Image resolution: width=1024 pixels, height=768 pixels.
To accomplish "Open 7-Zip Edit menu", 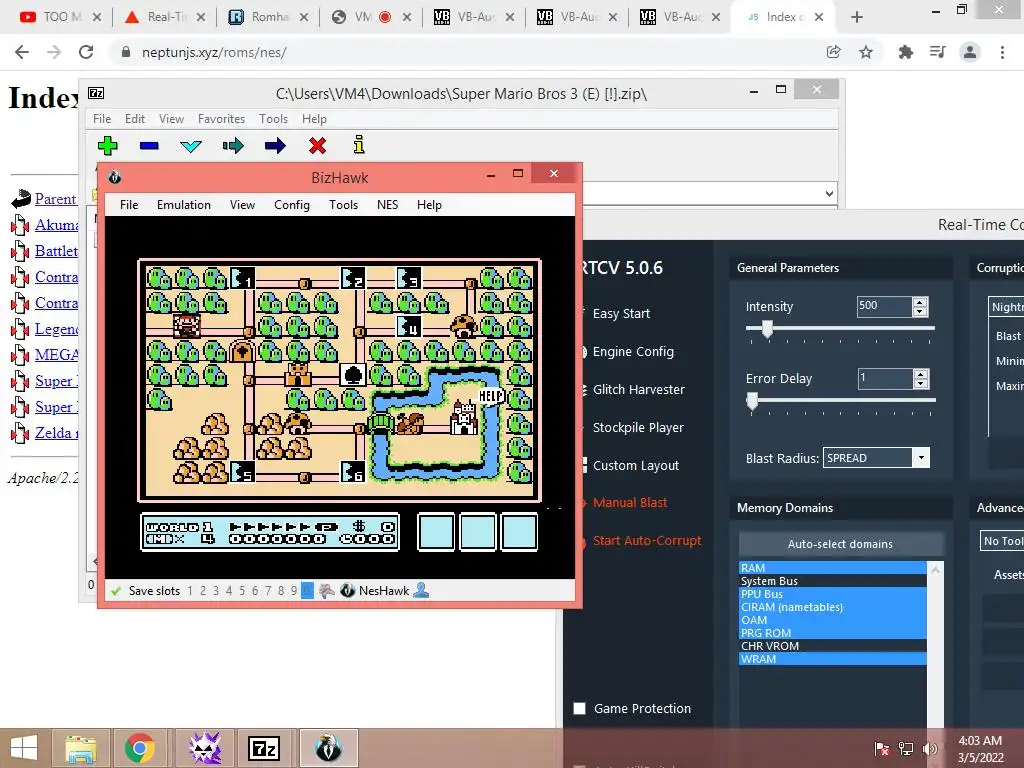I will (135, 119).
